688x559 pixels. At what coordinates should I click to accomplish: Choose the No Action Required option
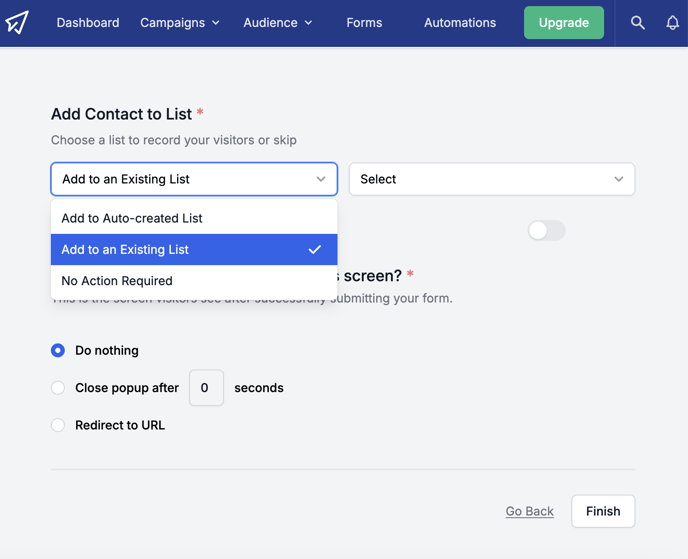(194, 281)
